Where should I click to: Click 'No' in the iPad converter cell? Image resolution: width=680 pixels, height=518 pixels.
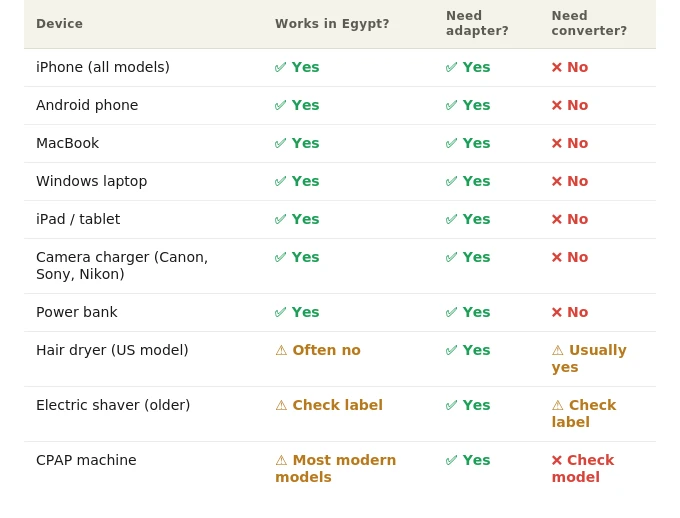point(578,219)
